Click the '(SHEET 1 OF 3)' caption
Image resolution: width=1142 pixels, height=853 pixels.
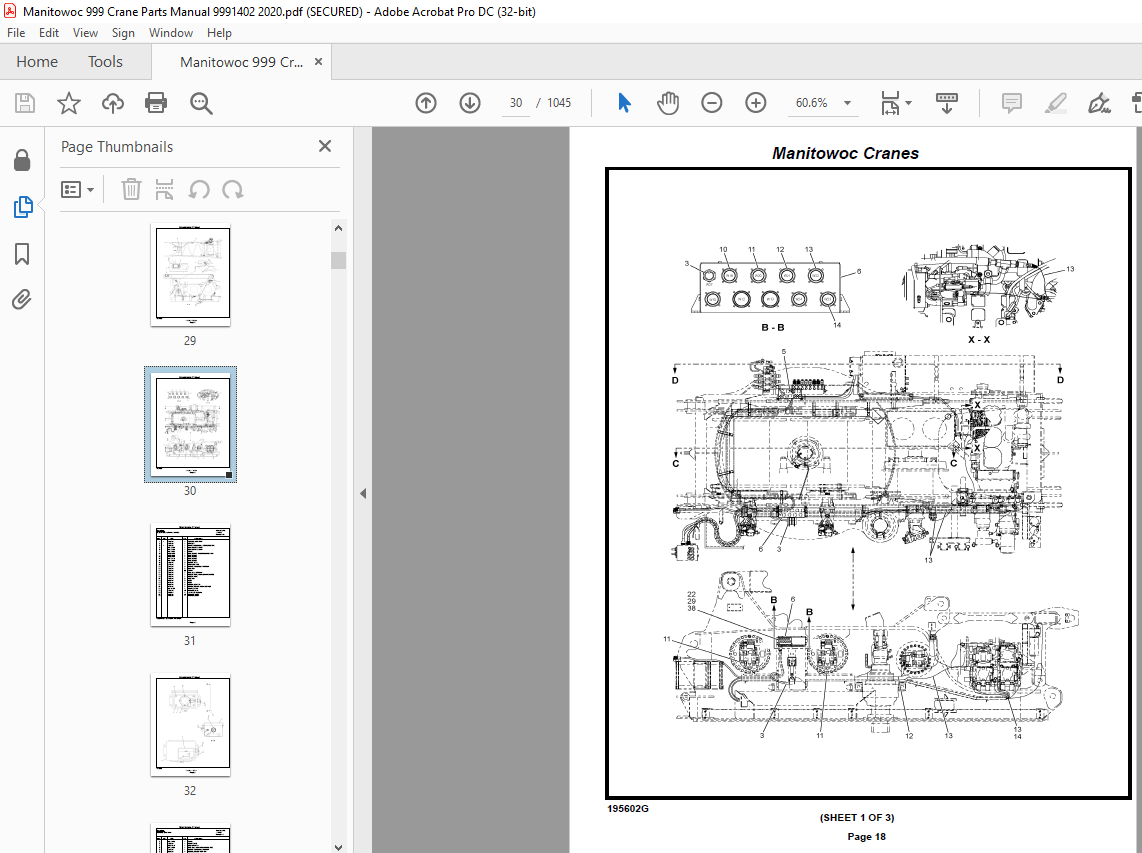(857, 817)
